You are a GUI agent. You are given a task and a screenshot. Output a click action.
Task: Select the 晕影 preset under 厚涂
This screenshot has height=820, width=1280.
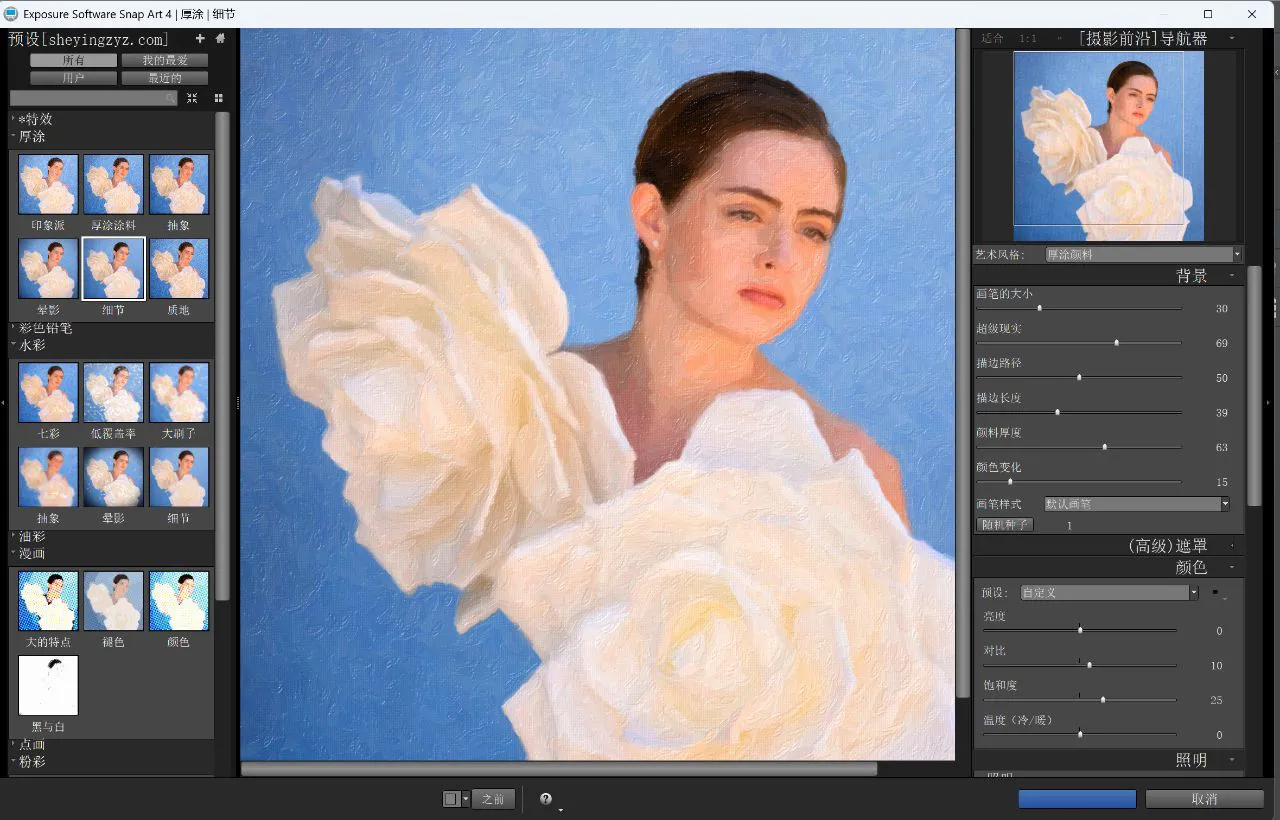(x=48, y=268)
